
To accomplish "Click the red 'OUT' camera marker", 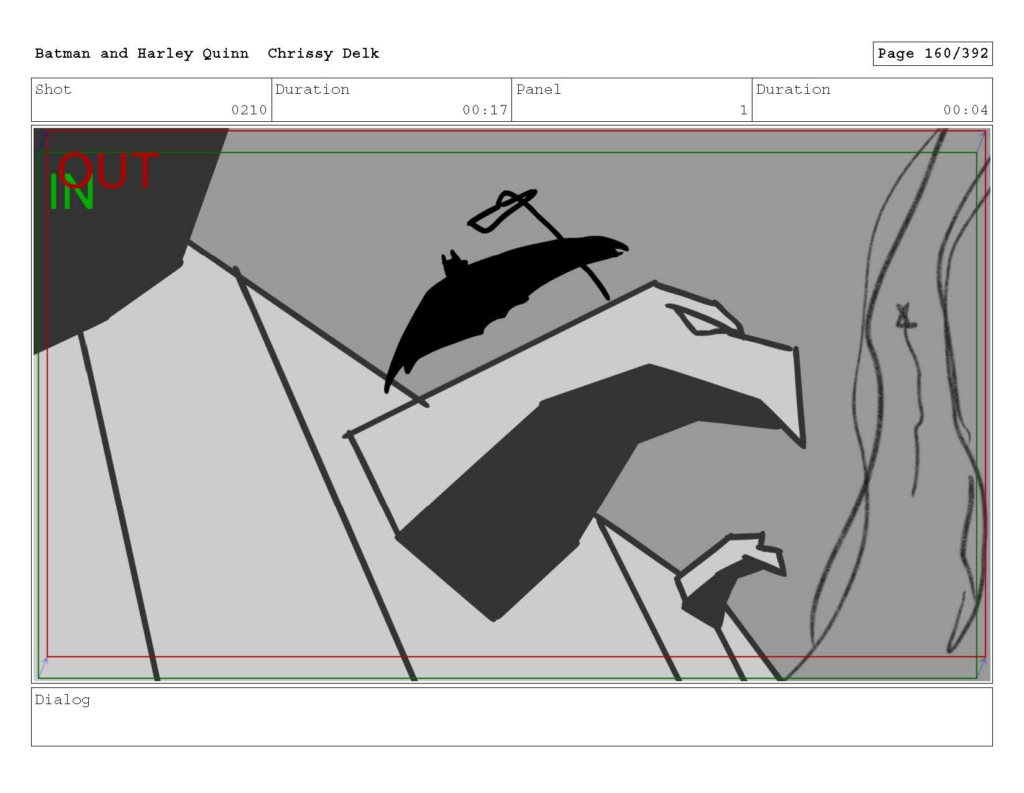I will click(x=109, y=170).
